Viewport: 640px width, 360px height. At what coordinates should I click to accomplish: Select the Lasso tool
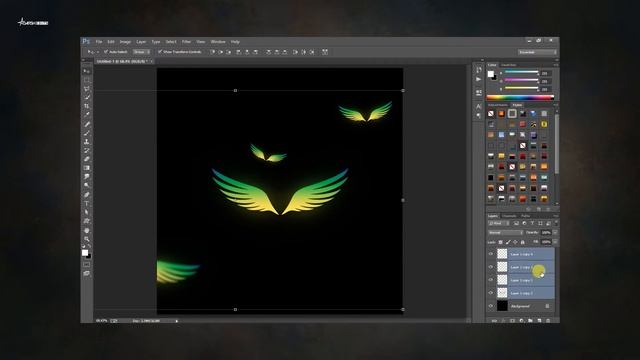[x=87, y=89]
